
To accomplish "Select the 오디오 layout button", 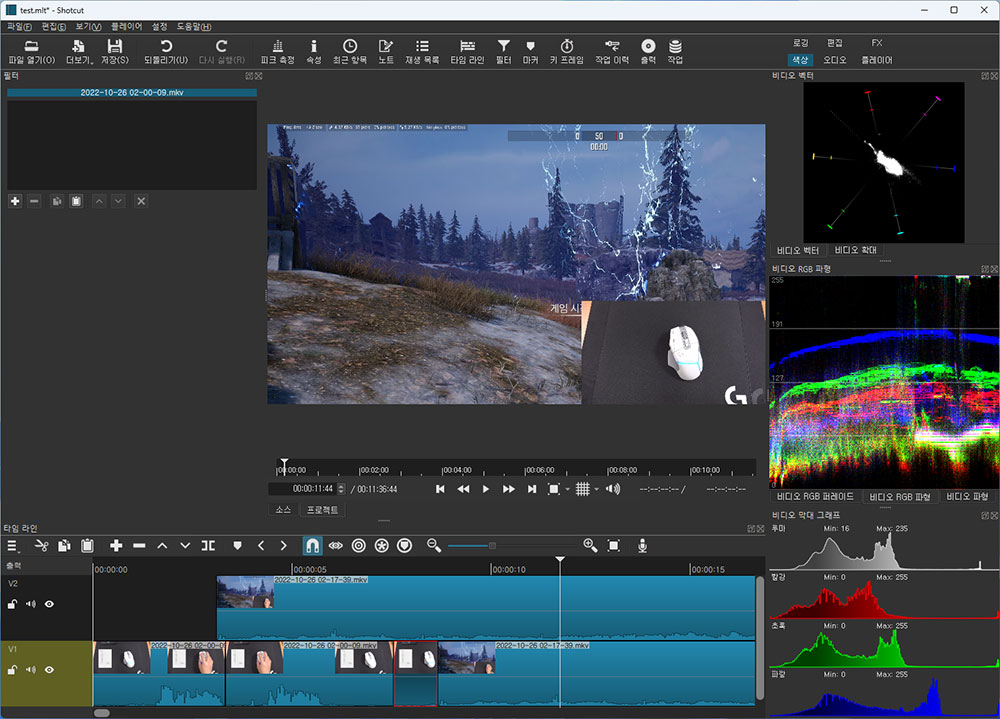I will point(834,60).
